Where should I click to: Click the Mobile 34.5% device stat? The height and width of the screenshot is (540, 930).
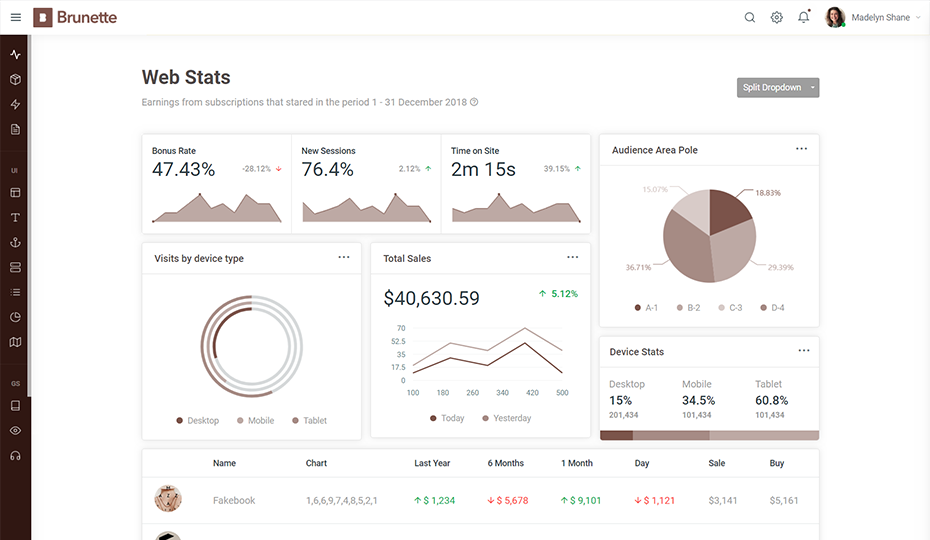(x=698, y=399)
